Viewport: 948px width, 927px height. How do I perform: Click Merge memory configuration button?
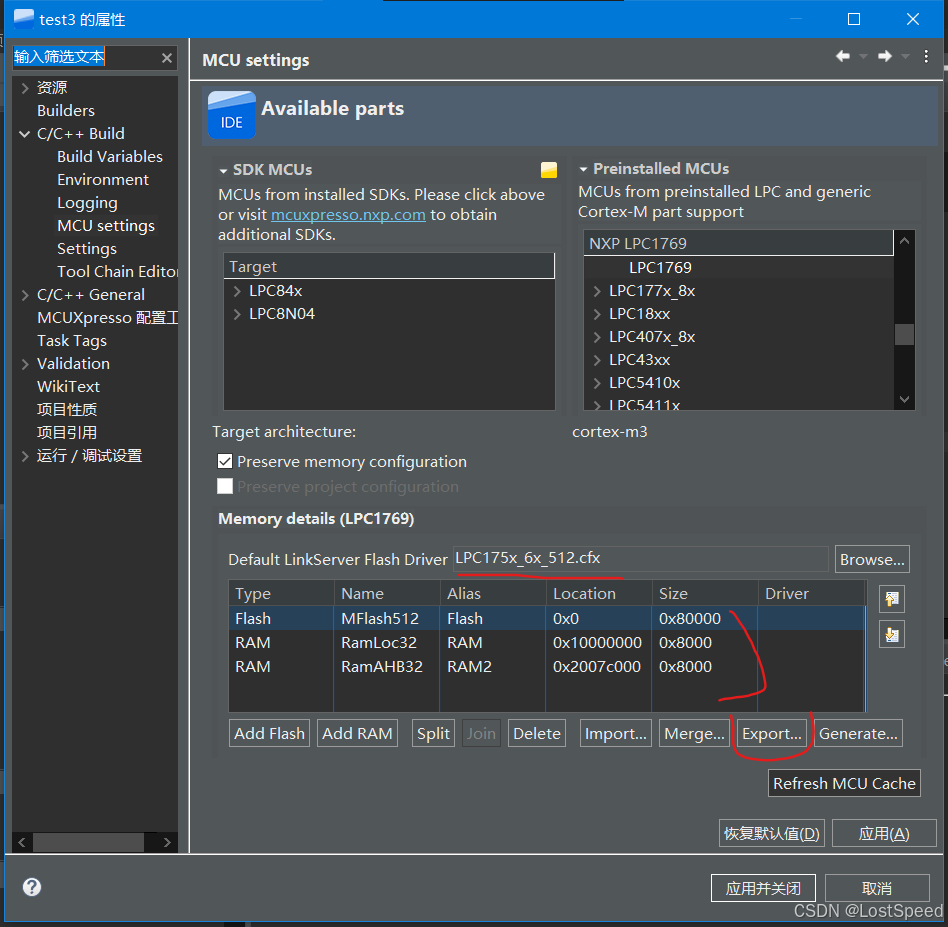[694, 733]
